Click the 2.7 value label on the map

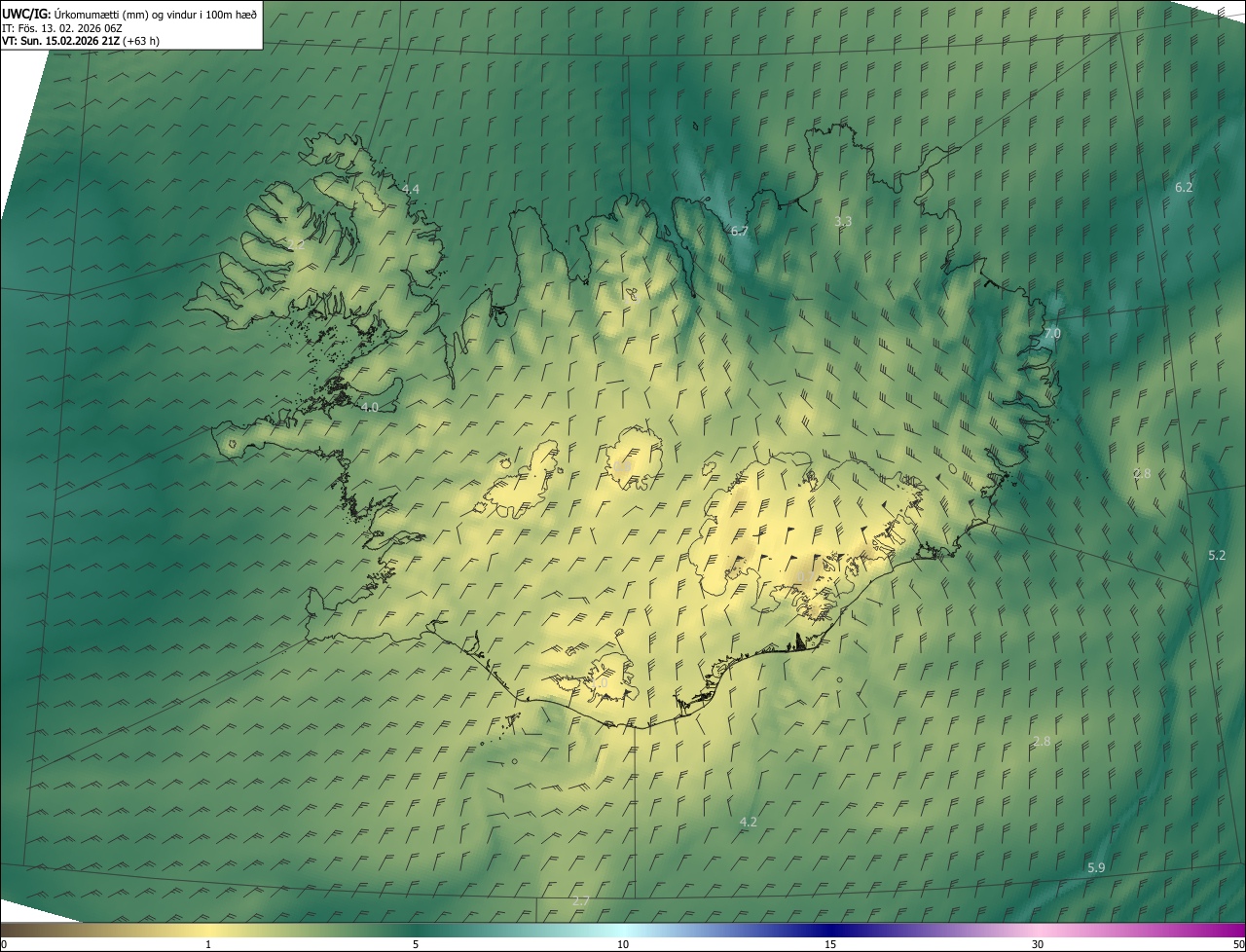pyautogui.click(x=581, y=901)
